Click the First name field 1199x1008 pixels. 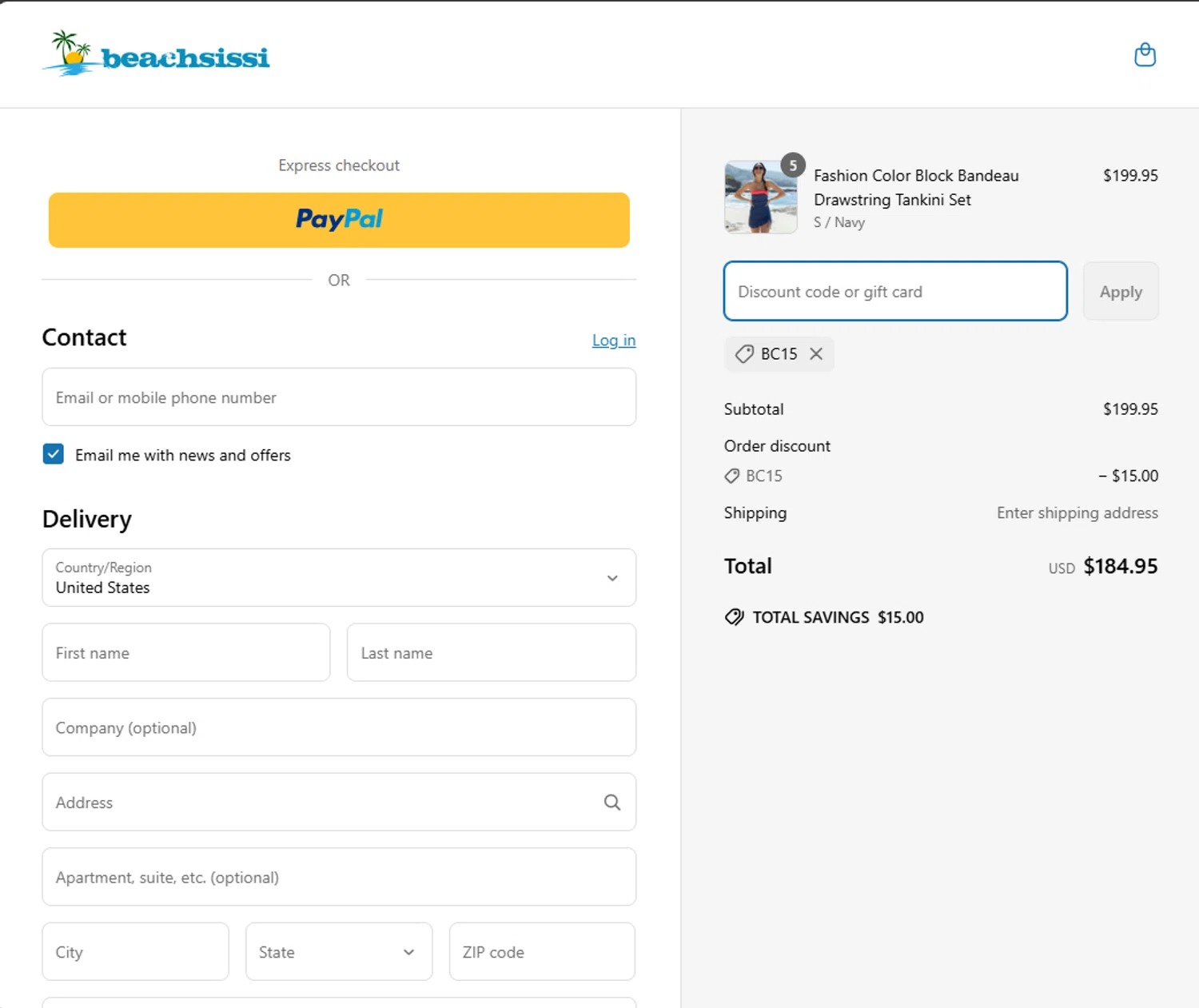click(x=186, y=652)
